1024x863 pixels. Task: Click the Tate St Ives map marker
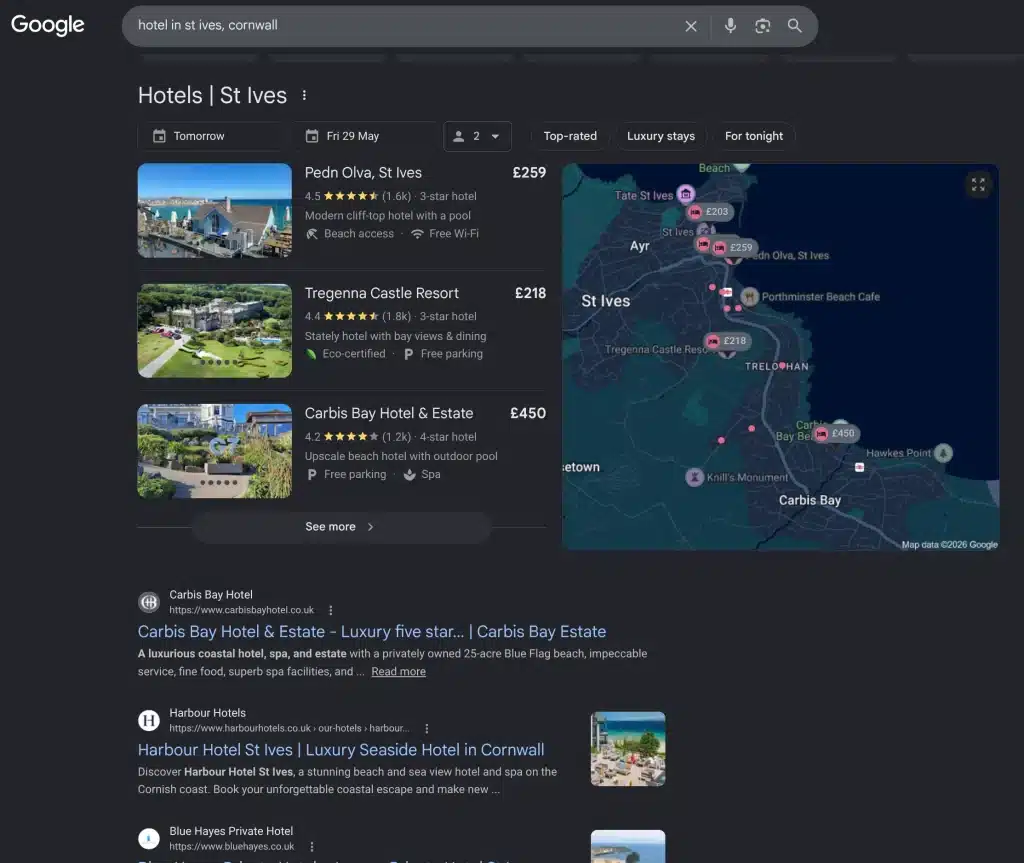click(685, 194)
